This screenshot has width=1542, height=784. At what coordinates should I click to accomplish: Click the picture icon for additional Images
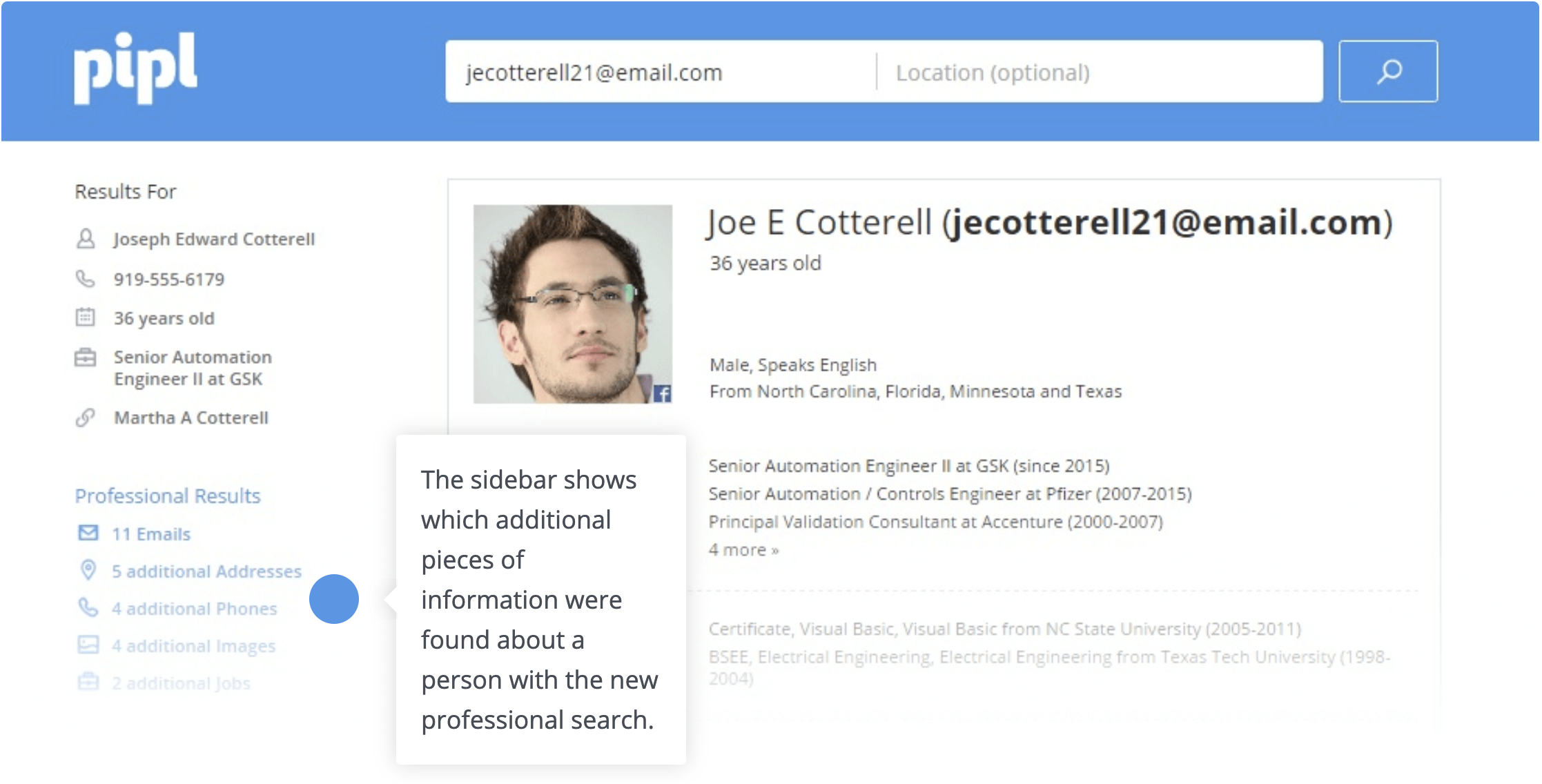click(x=88, y=645)
